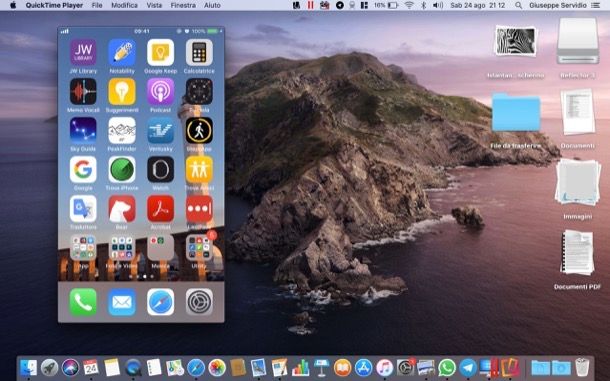Open Settings gear in the iPhone dock
This screenshot has width=610, height=381.
pos(199,302)
